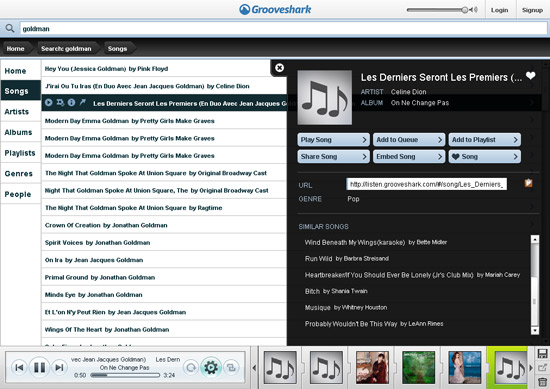Click artist name Celine Dion
Screen dimensions: 550x389
point(408,92)
